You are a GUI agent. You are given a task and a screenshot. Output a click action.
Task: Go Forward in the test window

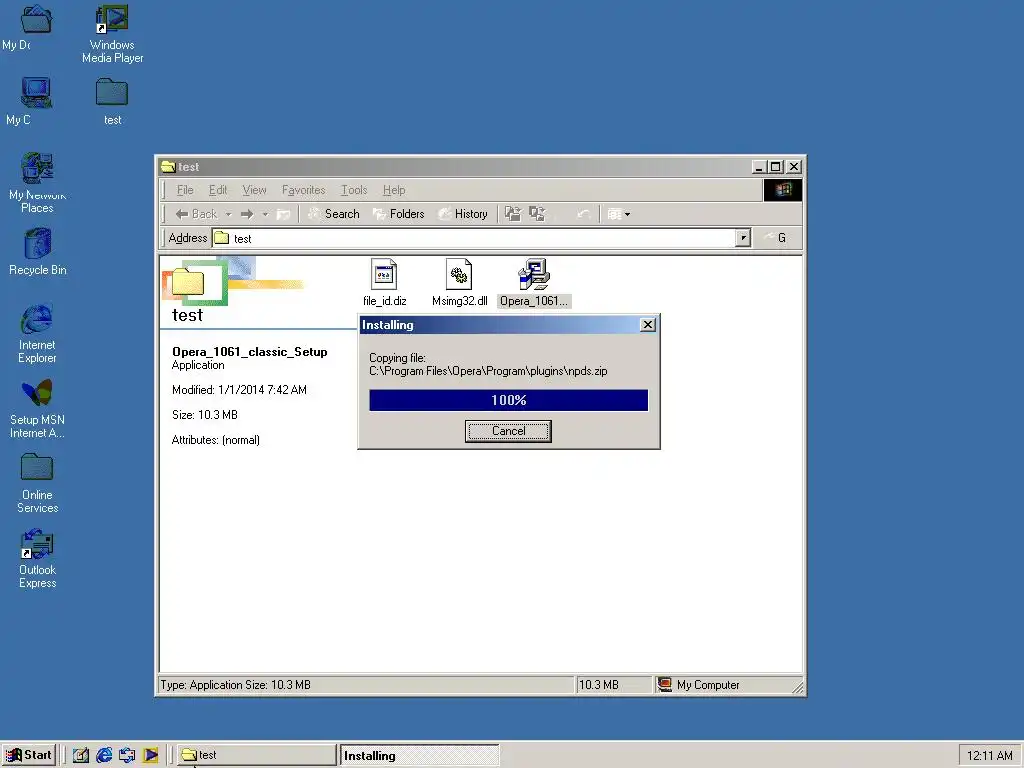(x=247, y=214)
